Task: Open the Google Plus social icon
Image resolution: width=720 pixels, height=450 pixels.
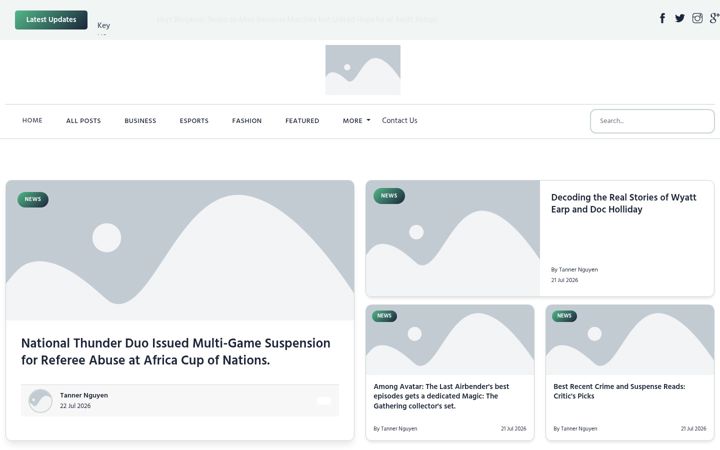Action: (714, 18)
